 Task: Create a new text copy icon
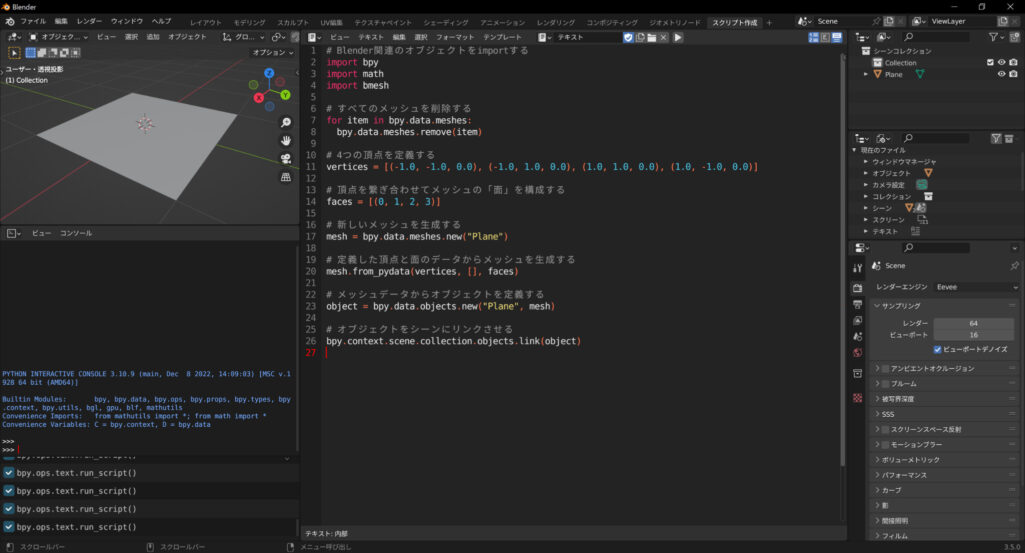click(640, 37)
